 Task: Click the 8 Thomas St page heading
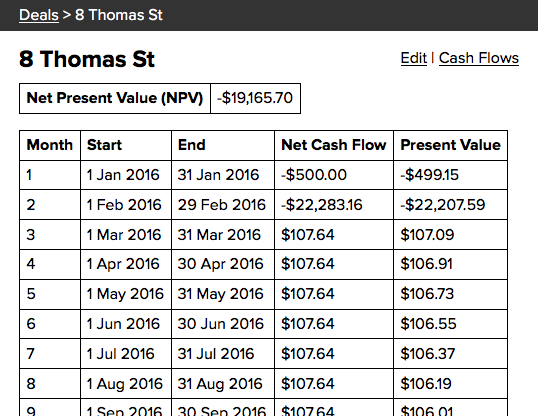point(87,59)
